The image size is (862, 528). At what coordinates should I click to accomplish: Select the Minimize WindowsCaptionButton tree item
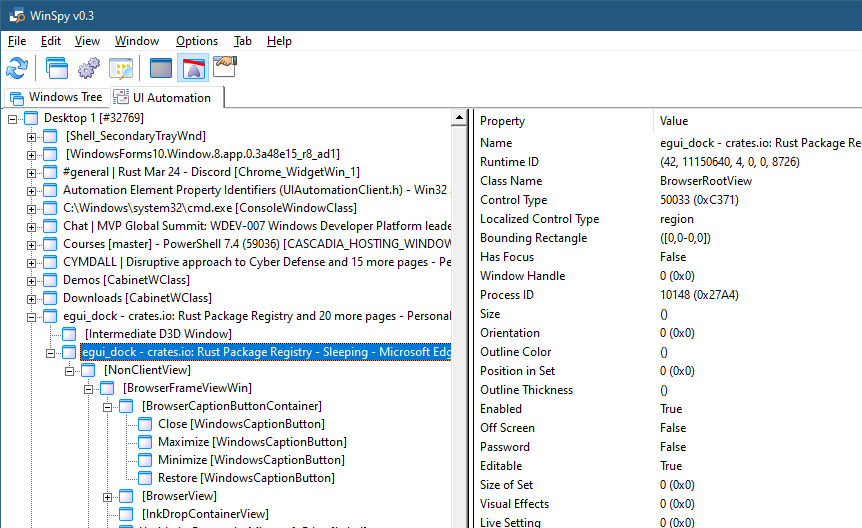(x=251, y=460)
